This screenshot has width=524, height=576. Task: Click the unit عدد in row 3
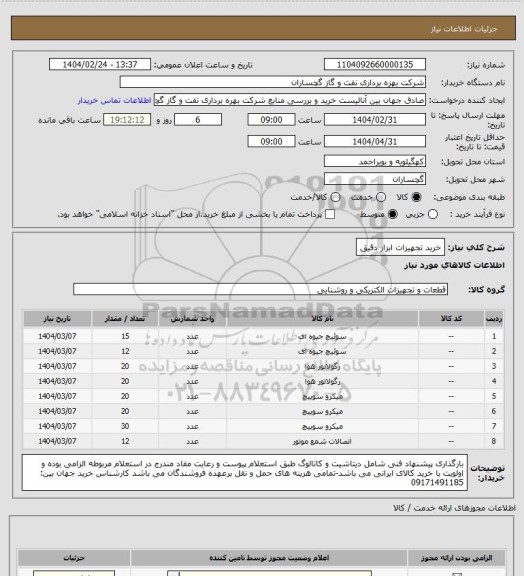(x=192, y=367)
